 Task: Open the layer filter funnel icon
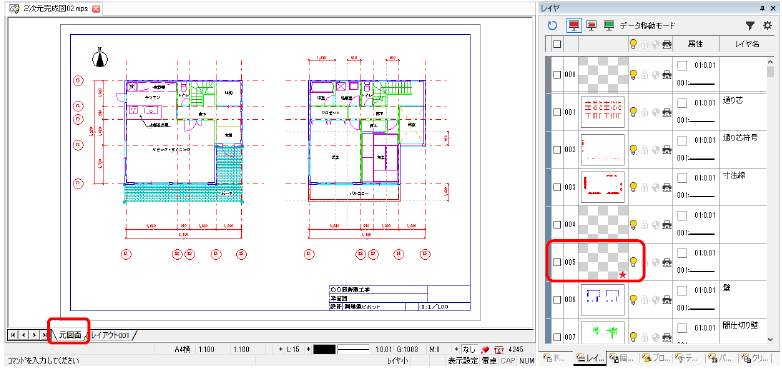[750, 25]
